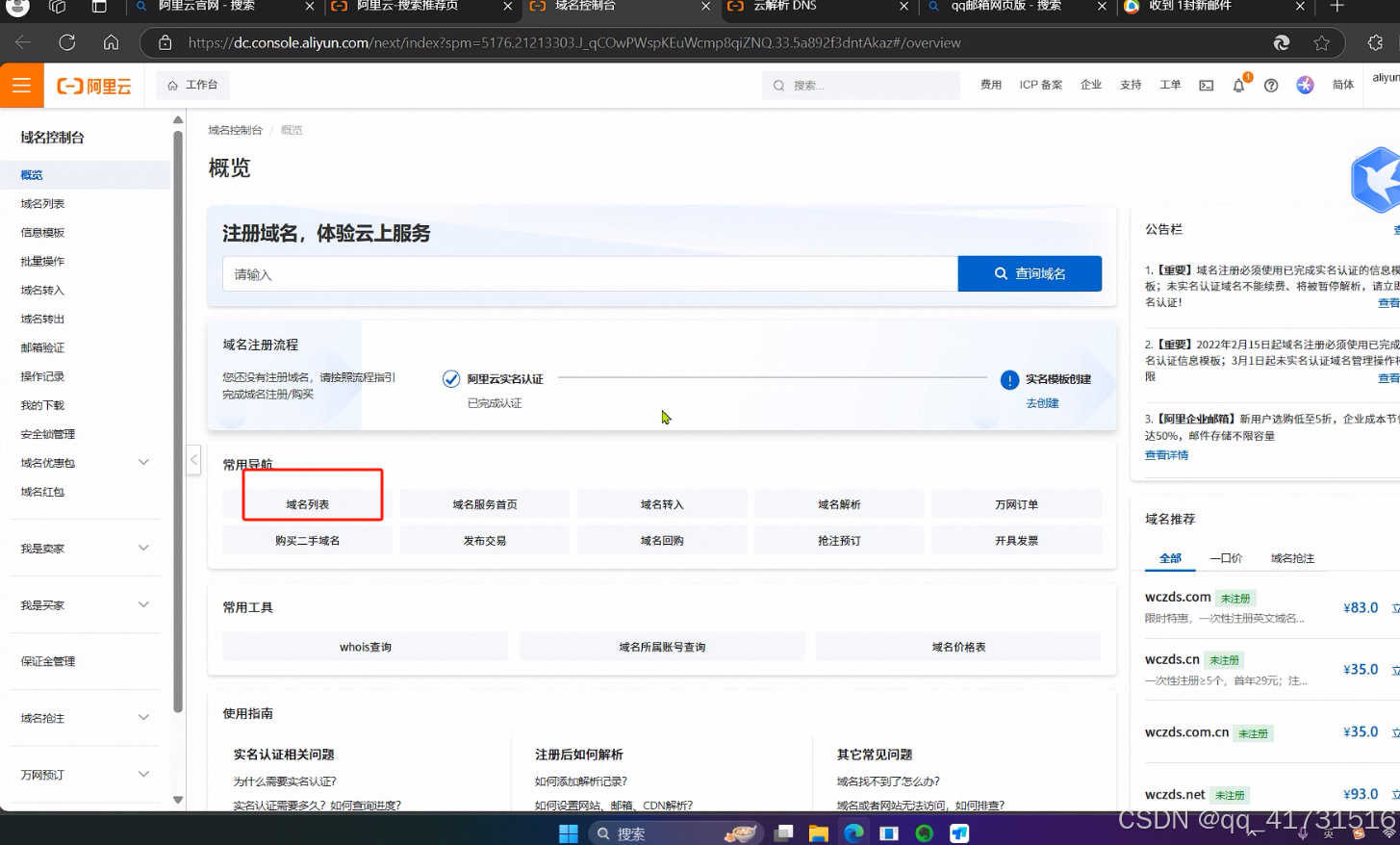Click the whois查询 tool
The width and height of the screenshot is (1400, 845).
pos(365,647)
